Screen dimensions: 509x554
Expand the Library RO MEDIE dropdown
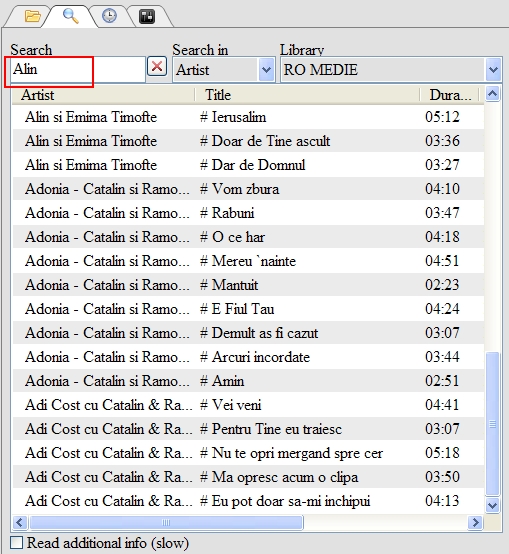pyautogui.click(x=493, y=70)
